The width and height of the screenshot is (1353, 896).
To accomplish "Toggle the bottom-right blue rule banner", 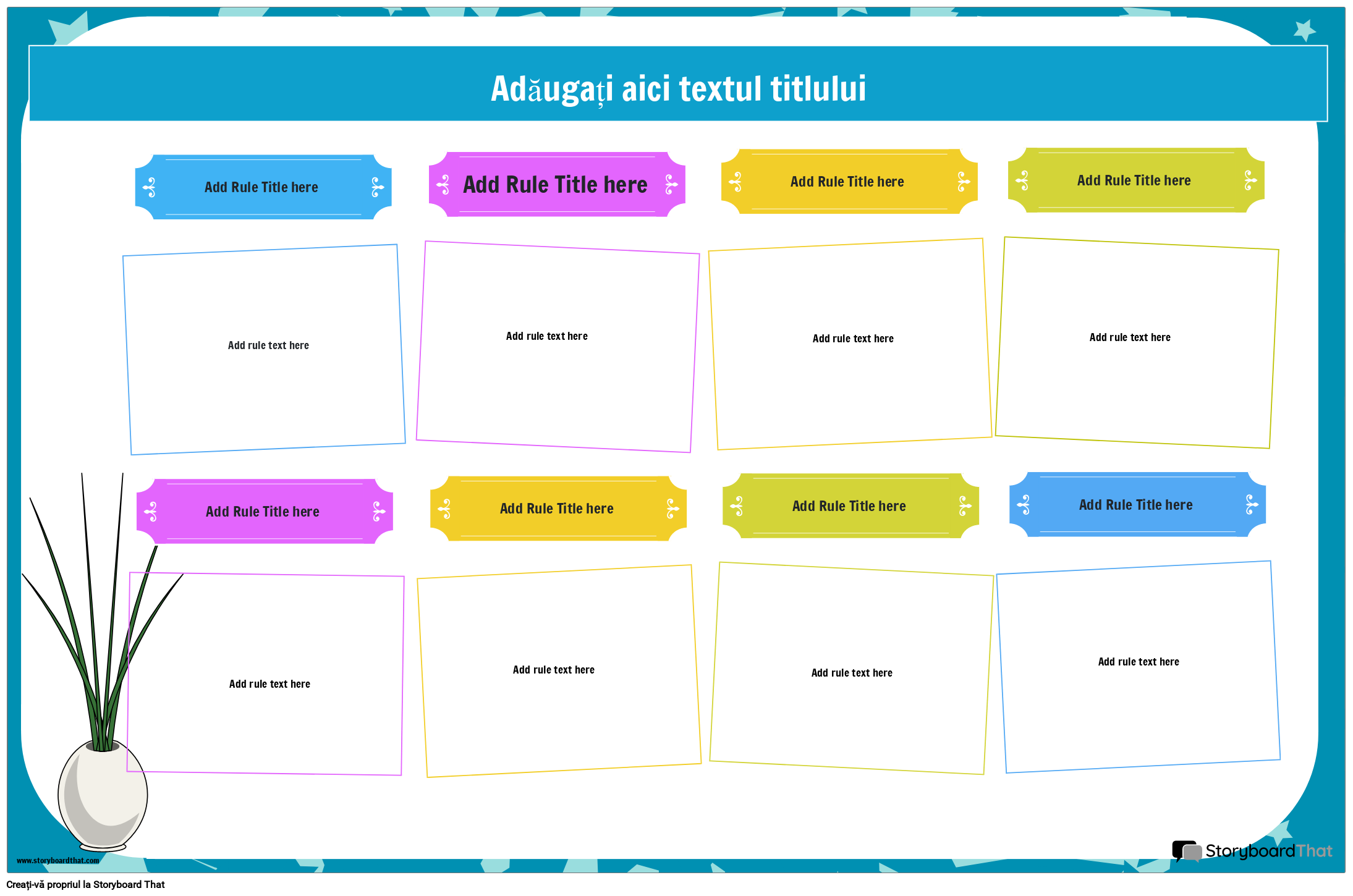I will [1136, 505].
